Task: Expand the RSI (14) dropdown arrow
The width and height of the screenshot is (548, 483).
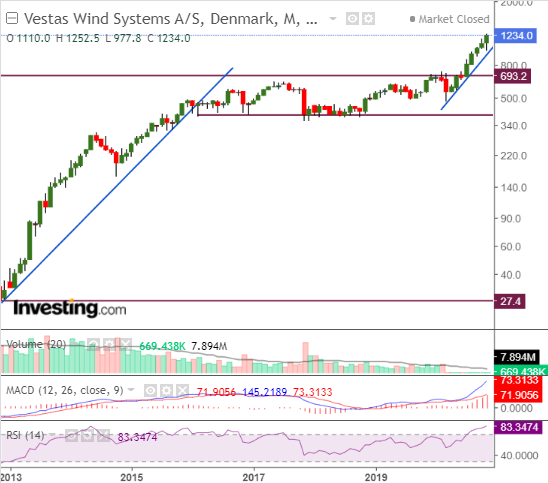Action: tap(52, 435)
